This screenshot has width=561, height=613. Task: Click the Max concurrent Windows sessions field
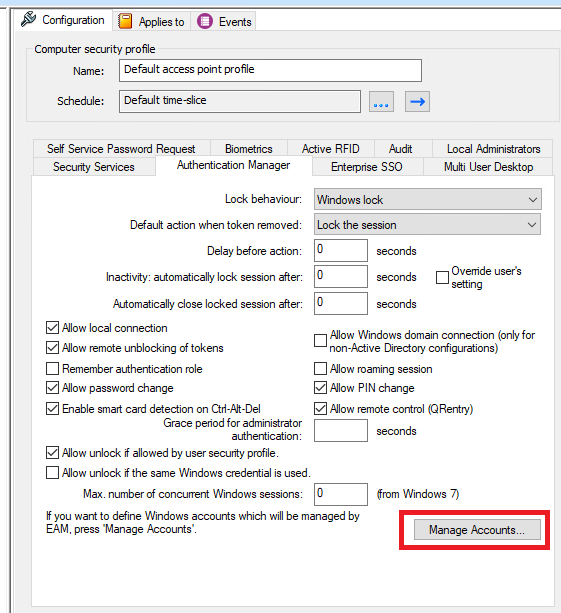[x=341, y=494]
